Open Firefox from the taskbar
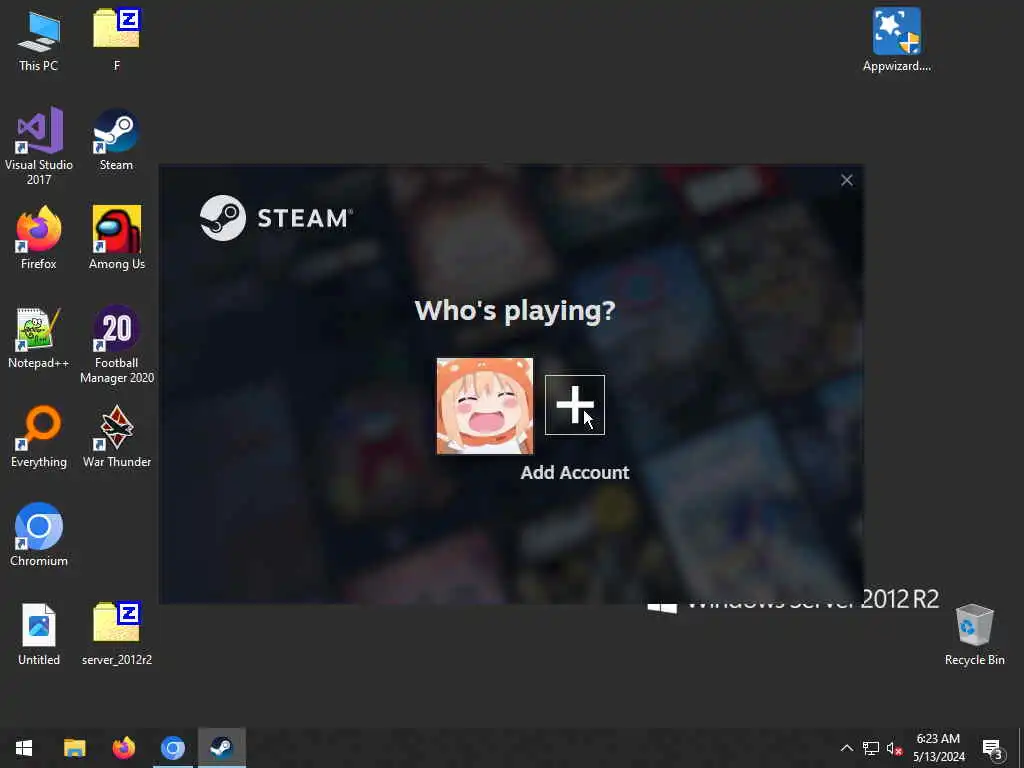Image resolution: width=1024 pixels, height=768 pixels. tap(123, 748)
